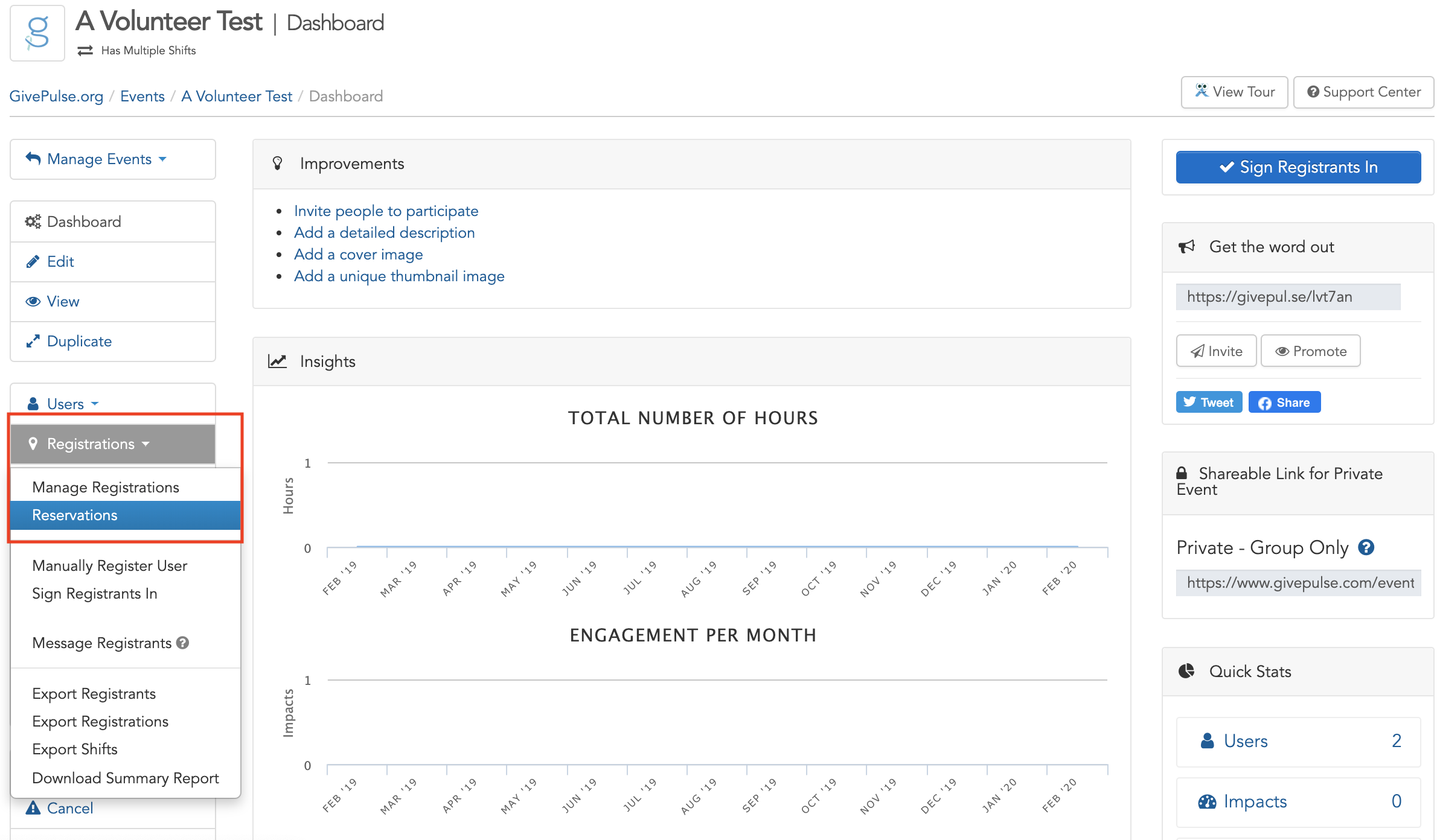Open Invite people to participate link
Viewport: 1437px width, 840px height.
point(386,211)
